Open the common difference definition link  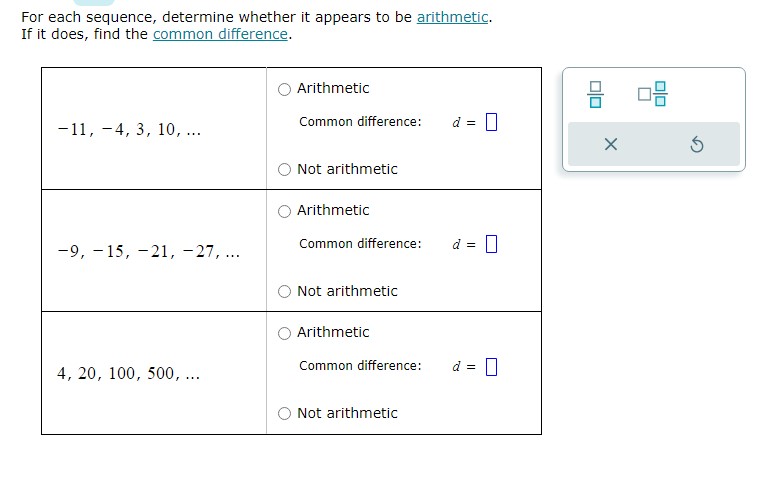(220, 34)
